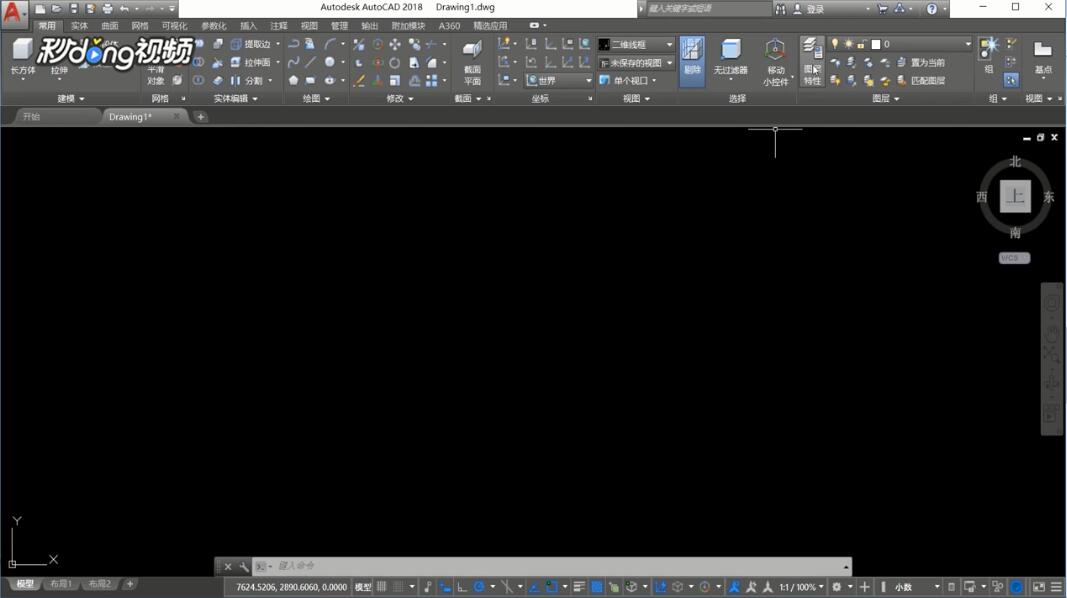1067x598 pixels.
Task: Open the Single Viewport (单个视口) dropdown
Action: (629, 80)
